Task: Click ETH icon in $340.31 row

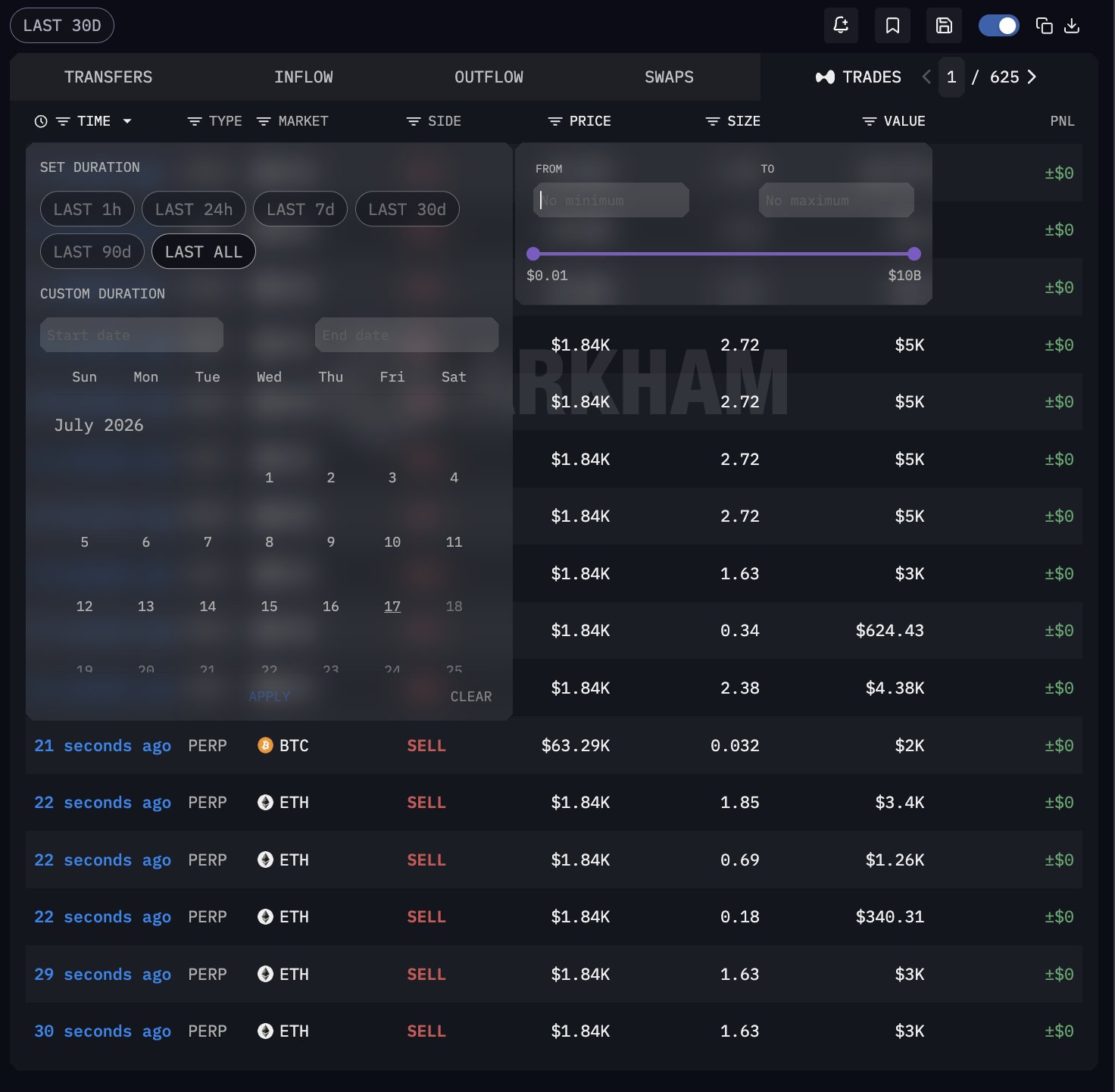Action: tap(265, 917)
